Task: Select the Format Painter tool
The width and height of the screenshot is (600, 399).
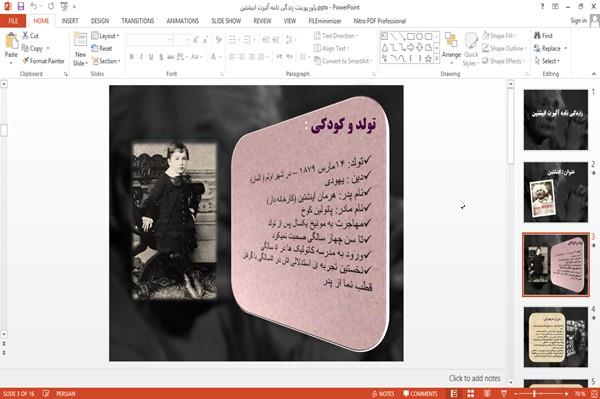Action: (43, 61)
